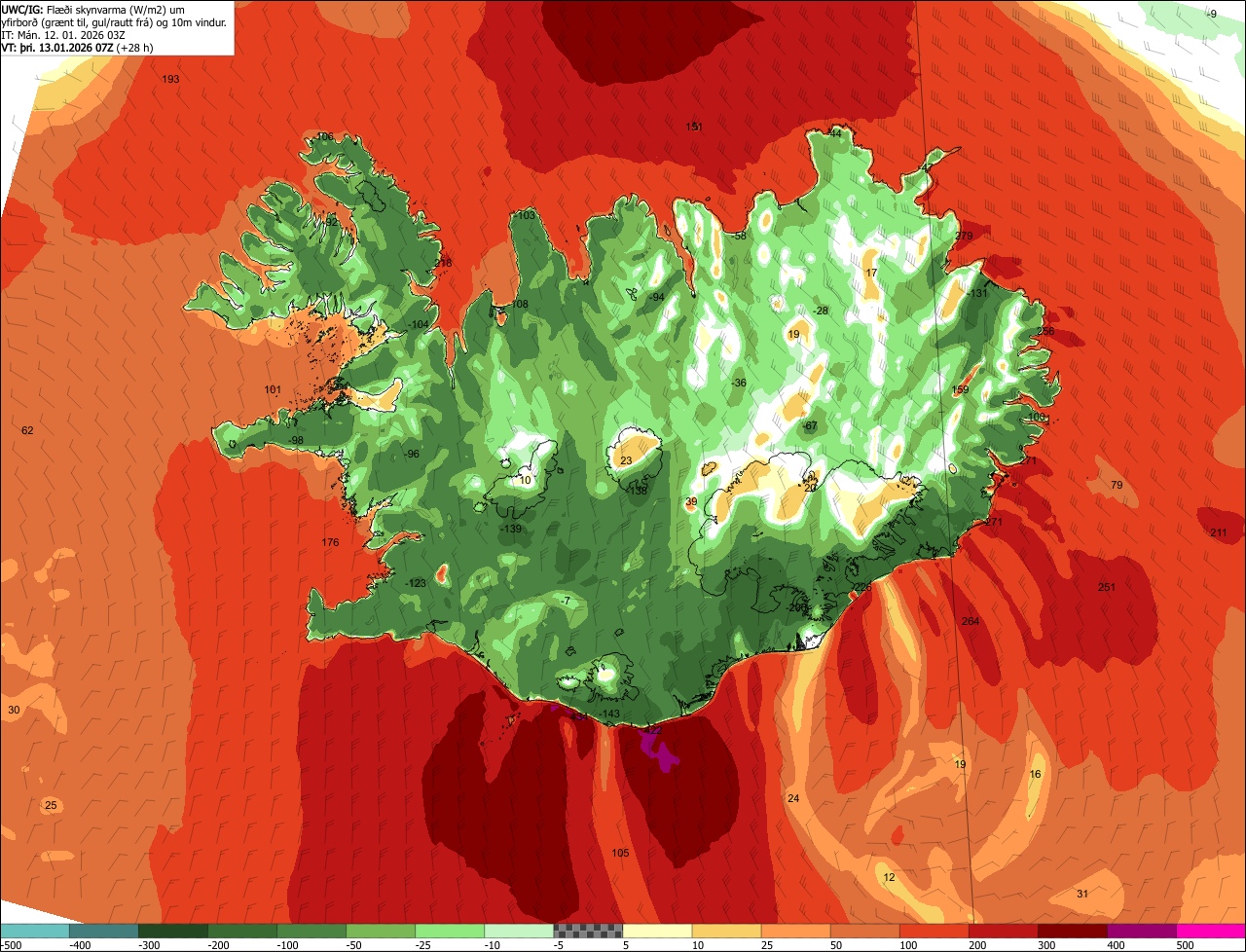
Task: Click the map value 39
Action: [x=691, y=502]
